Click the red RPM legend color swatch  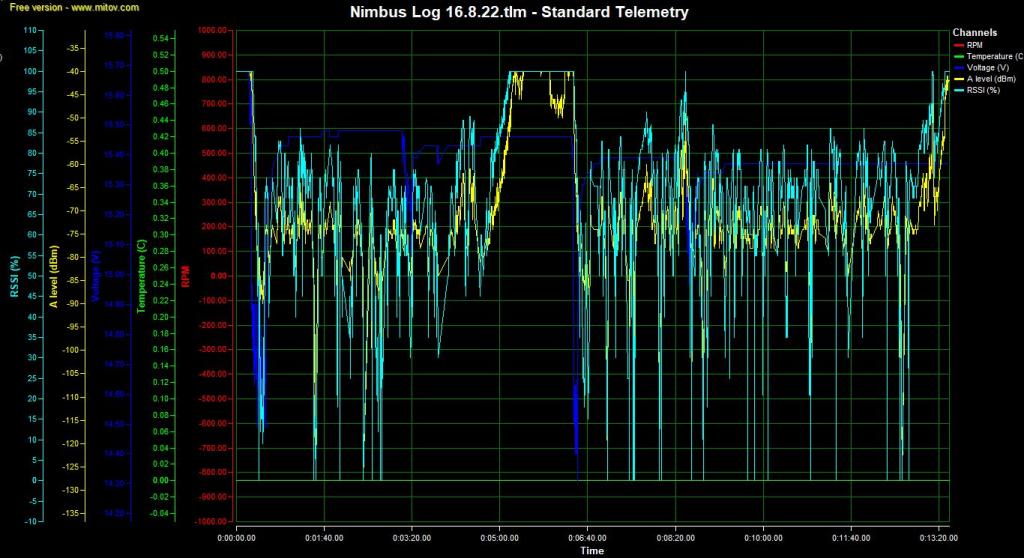click(x=959, y=45)
